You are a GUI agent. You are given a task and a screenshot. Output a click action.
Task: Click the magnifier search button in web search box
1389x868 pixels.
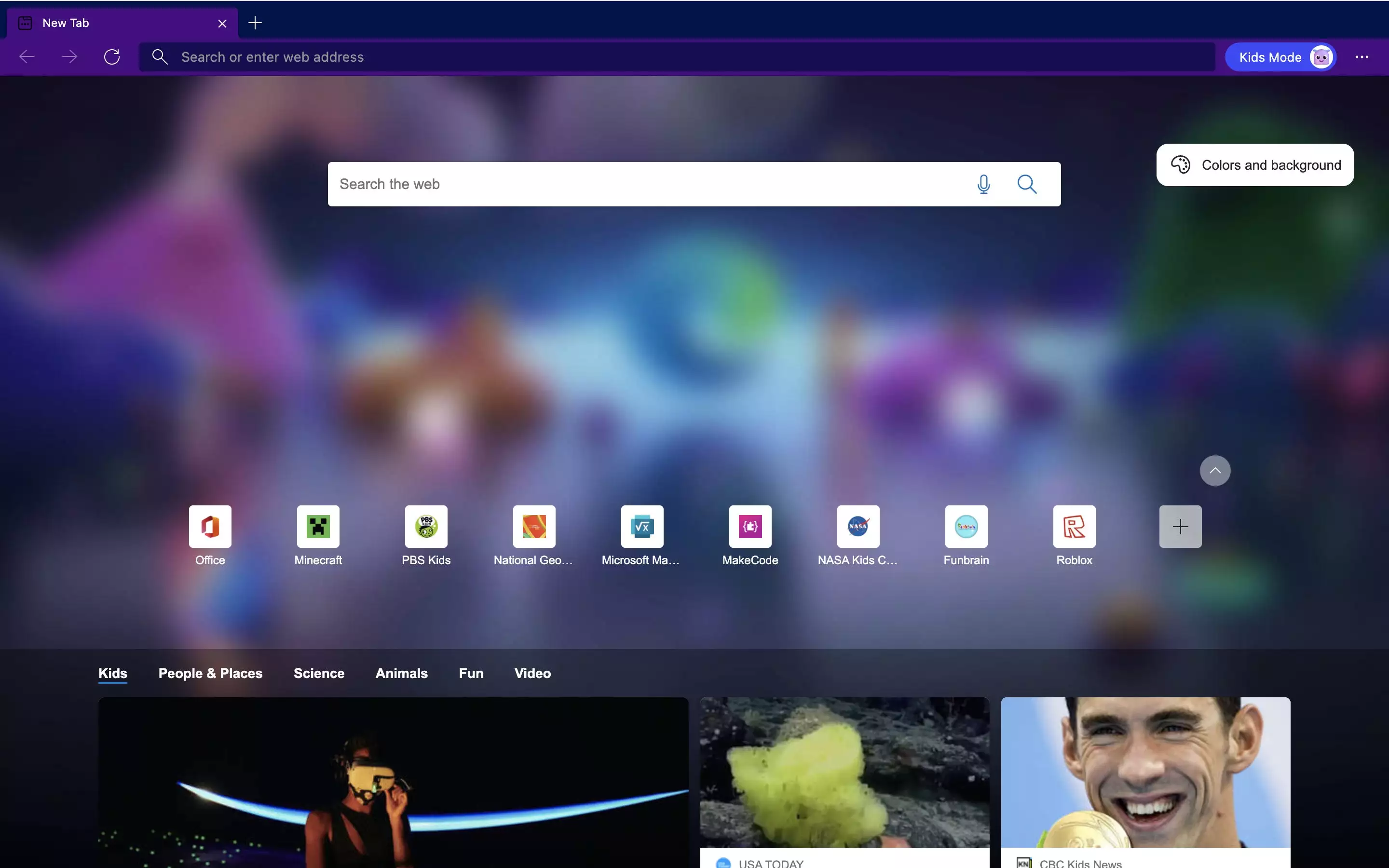pyautogui.click(x=1027, y=184)
